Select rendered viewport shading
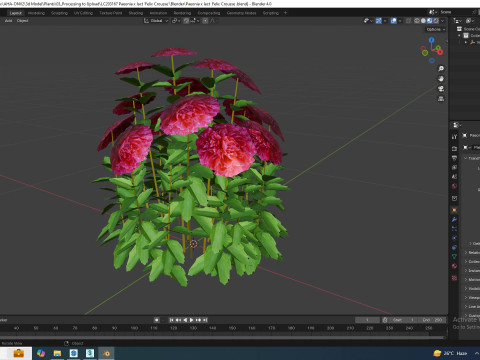The width and height of the screenshot is (480, 360). (x=436, y=21)
